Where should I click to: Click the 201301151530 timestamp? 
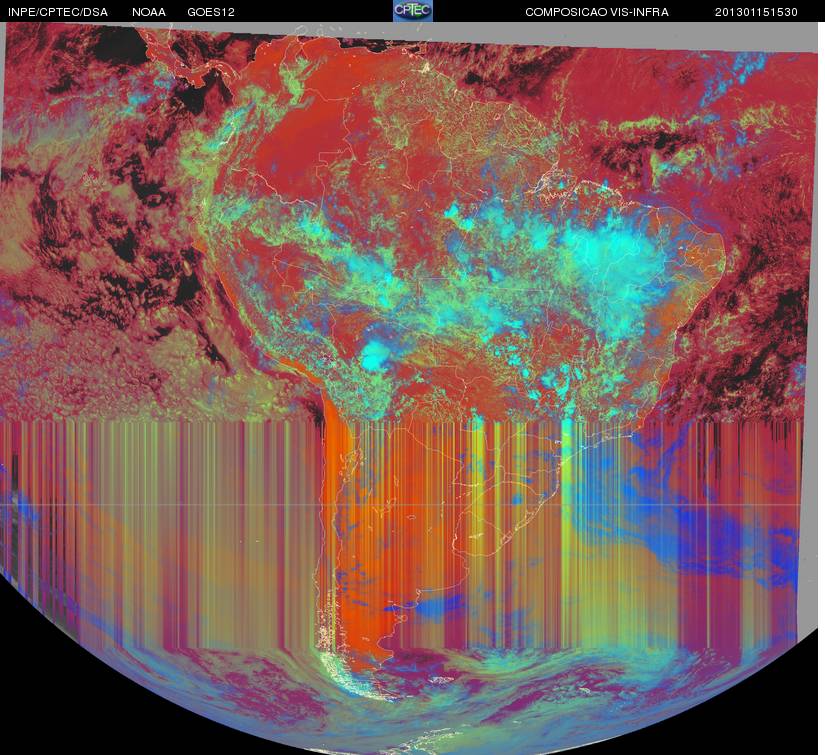click(756, 12)
